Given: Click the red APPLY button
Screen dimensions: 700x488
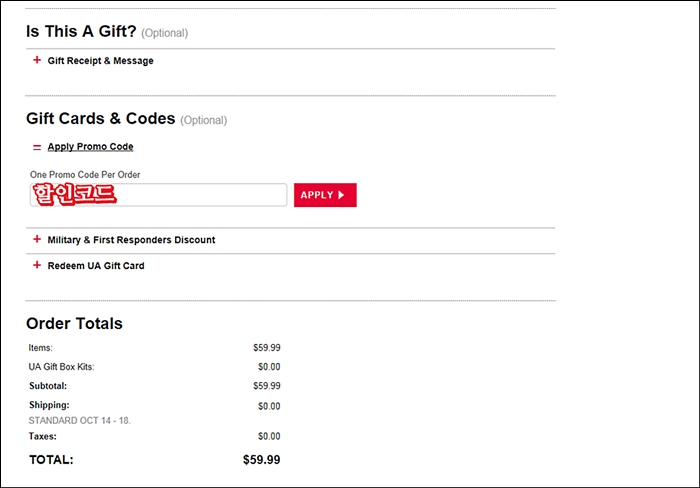Looking at the screenshot, I should pos(325,195).
